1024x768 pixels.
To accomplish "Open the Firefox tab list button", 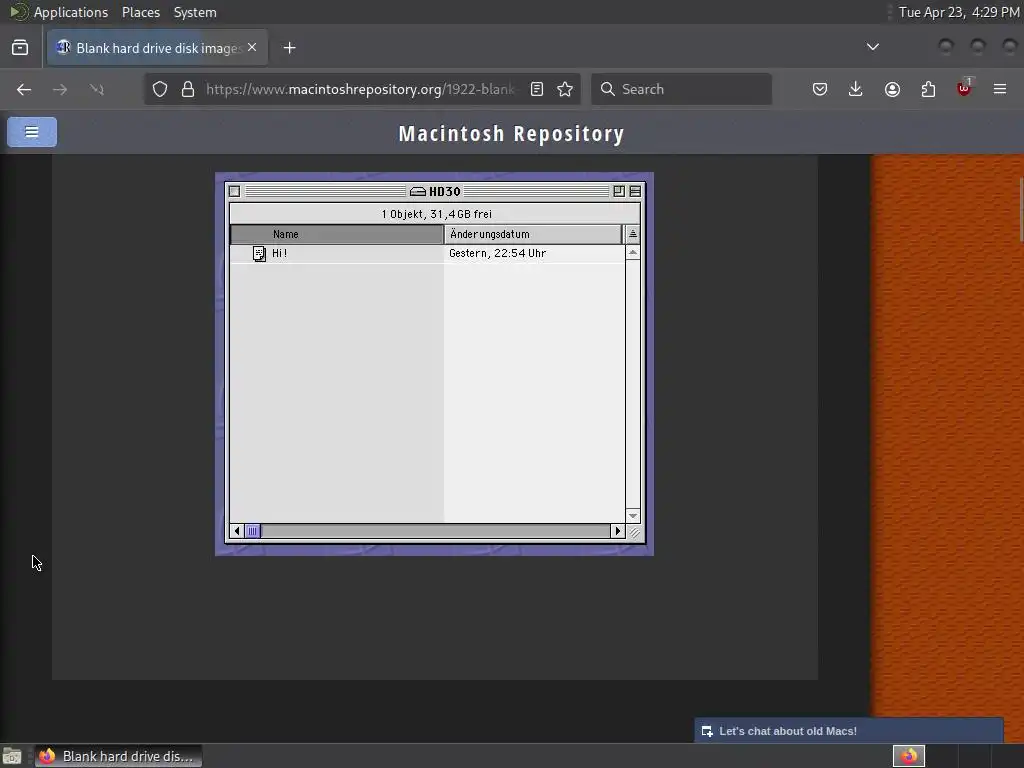I will point(20,48).
